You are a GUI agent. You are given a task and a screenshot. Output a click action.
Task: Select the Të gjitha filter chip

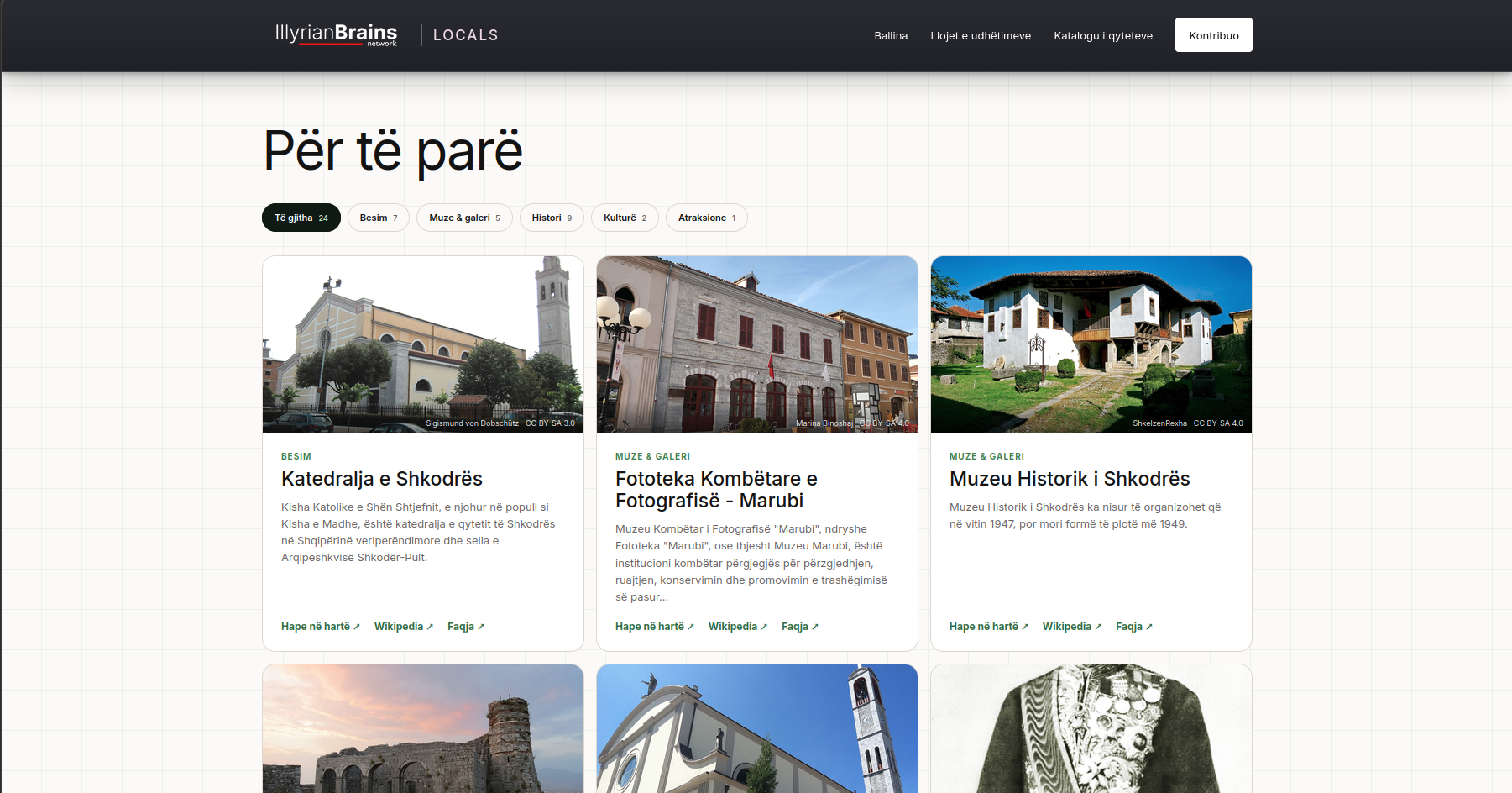tap(301, 218)
